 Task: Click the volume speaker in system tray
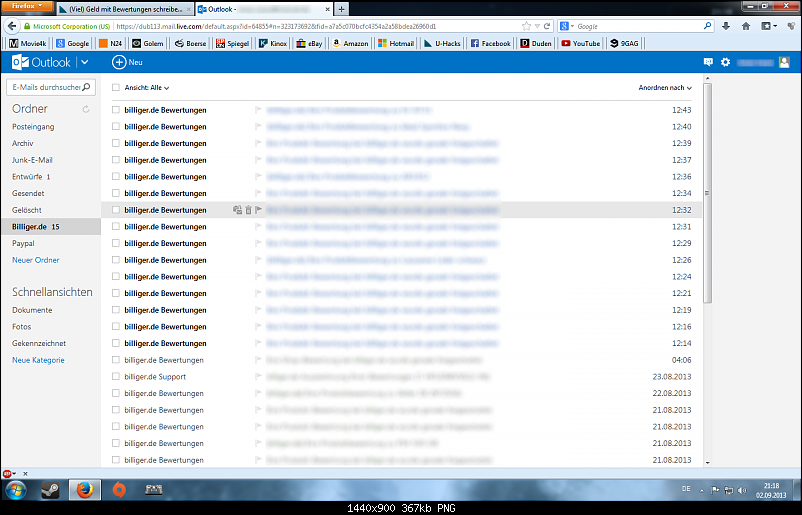pyautogui.click(x=742, y=490)
